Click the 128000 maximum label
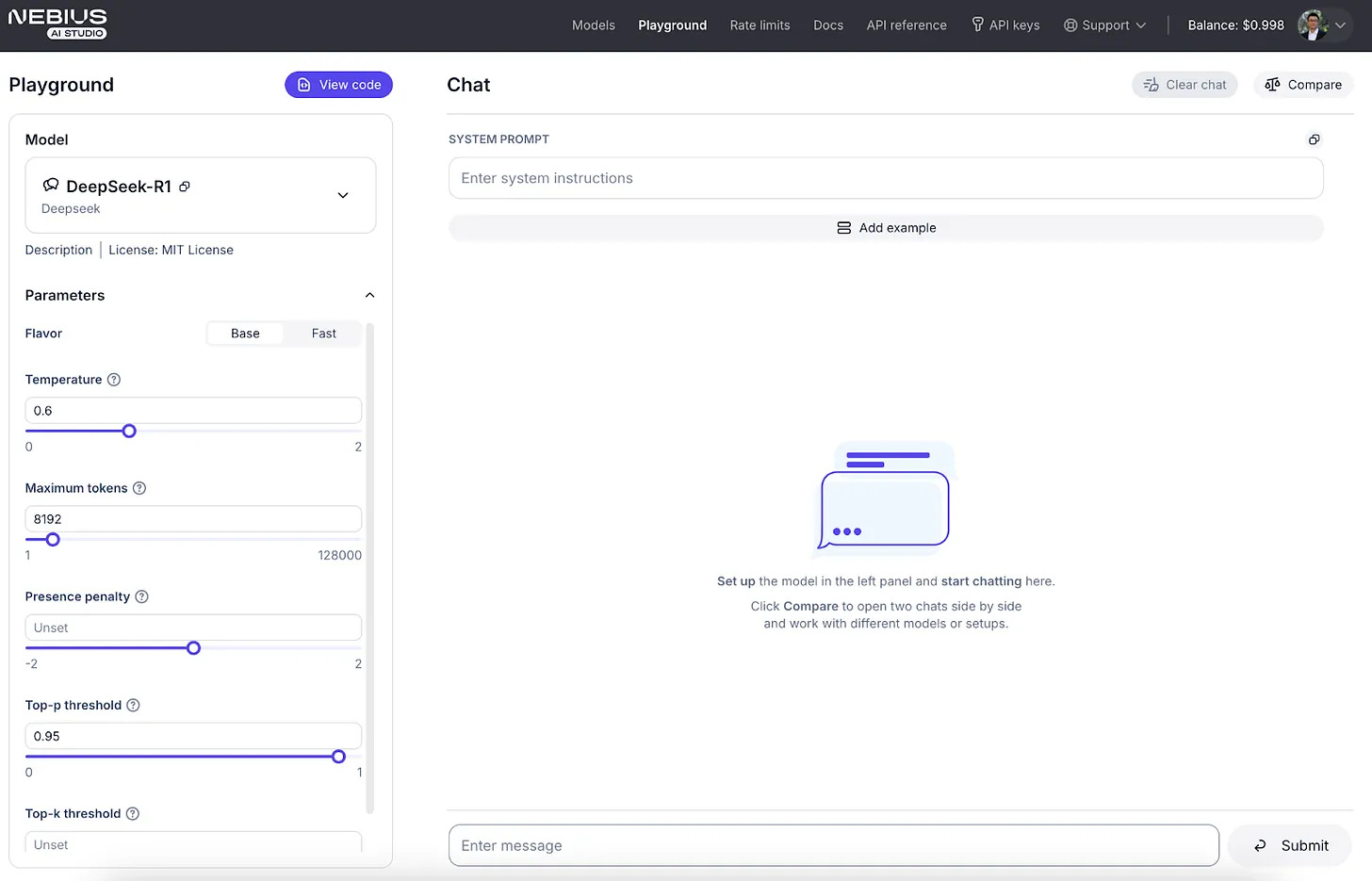This screenshot has width=1372, height=881. [339, 555]
